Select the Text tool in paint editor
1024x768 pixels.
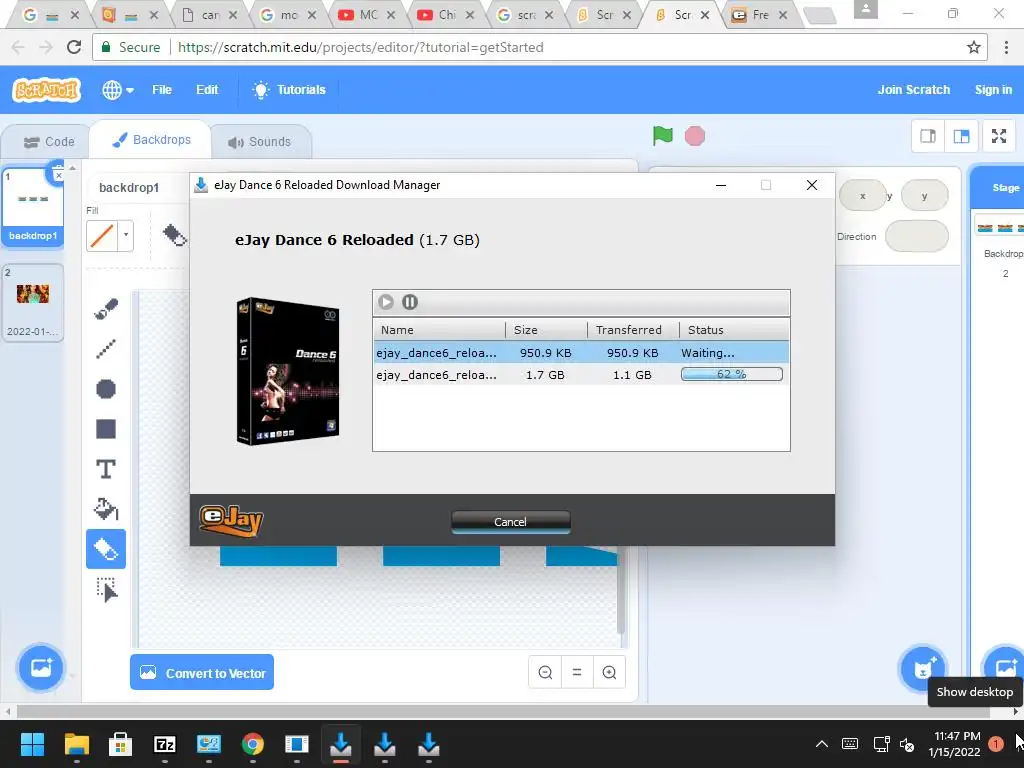pyautogui.click(x=106, y=469)
